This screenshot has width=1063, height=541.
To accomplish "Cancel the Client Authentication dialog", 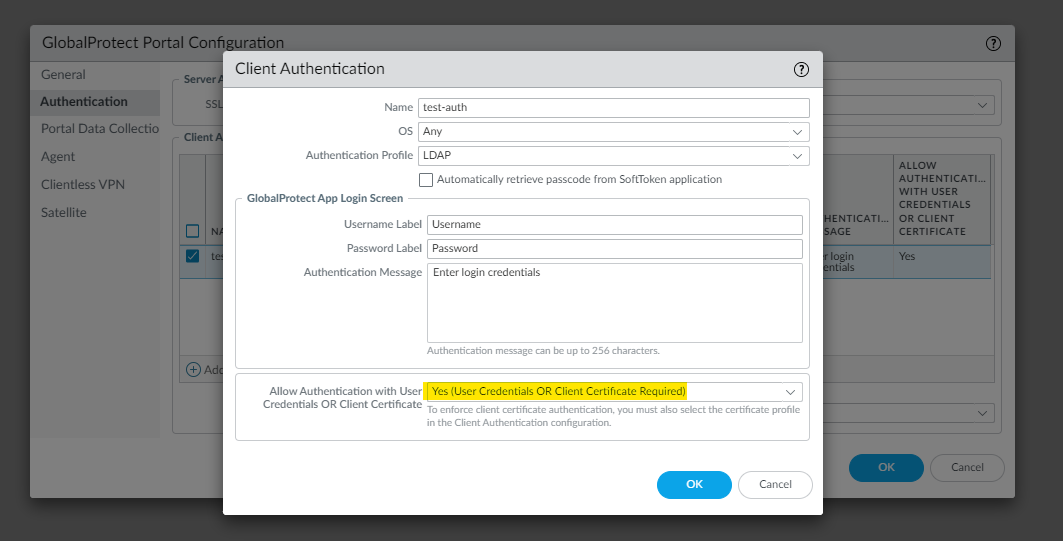I will pos(775,485).
